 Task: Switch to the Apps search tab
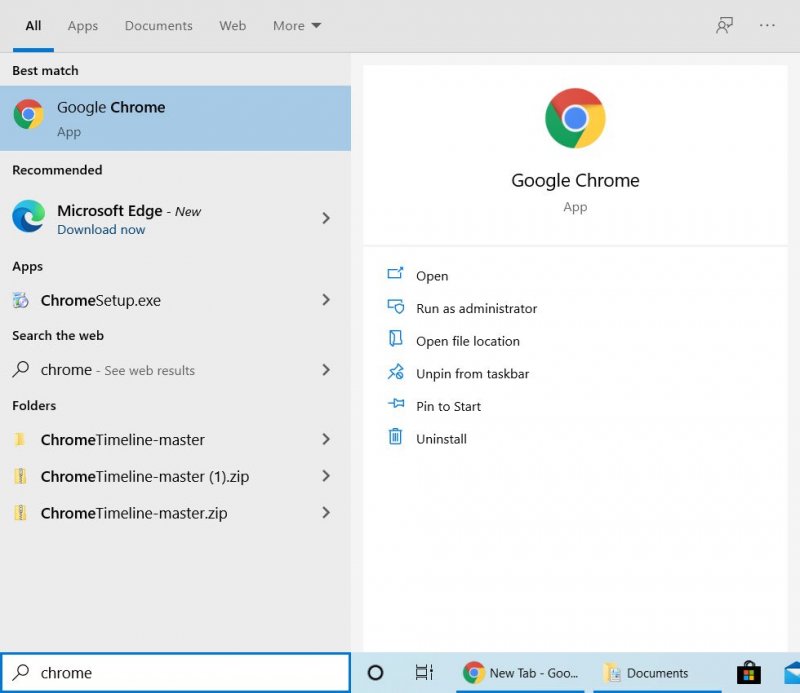tap(83, 26)
